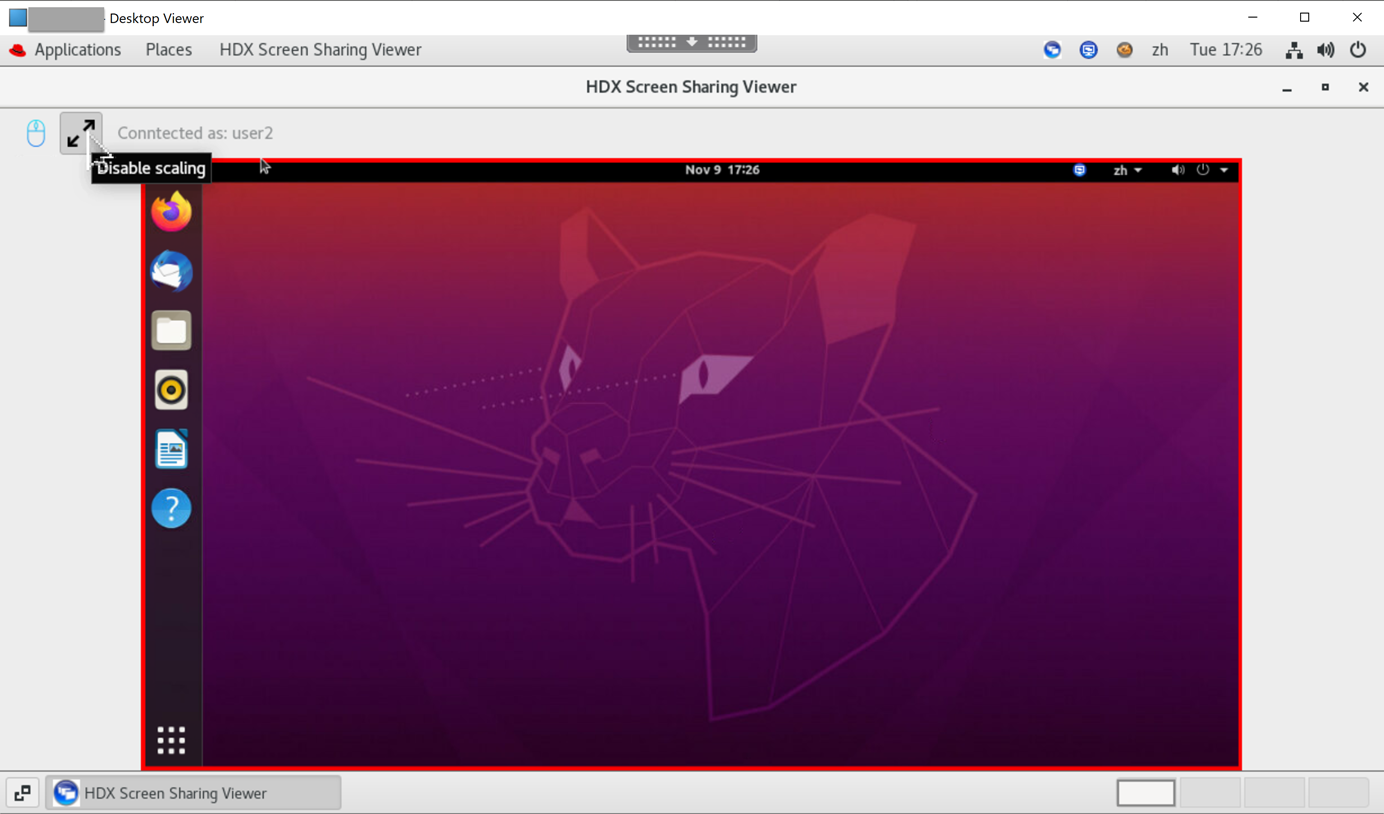Expand the Desktop Viewer toolbar handle
The image size is (1384, 814).
pyautogui.click(x=692, y=42)
